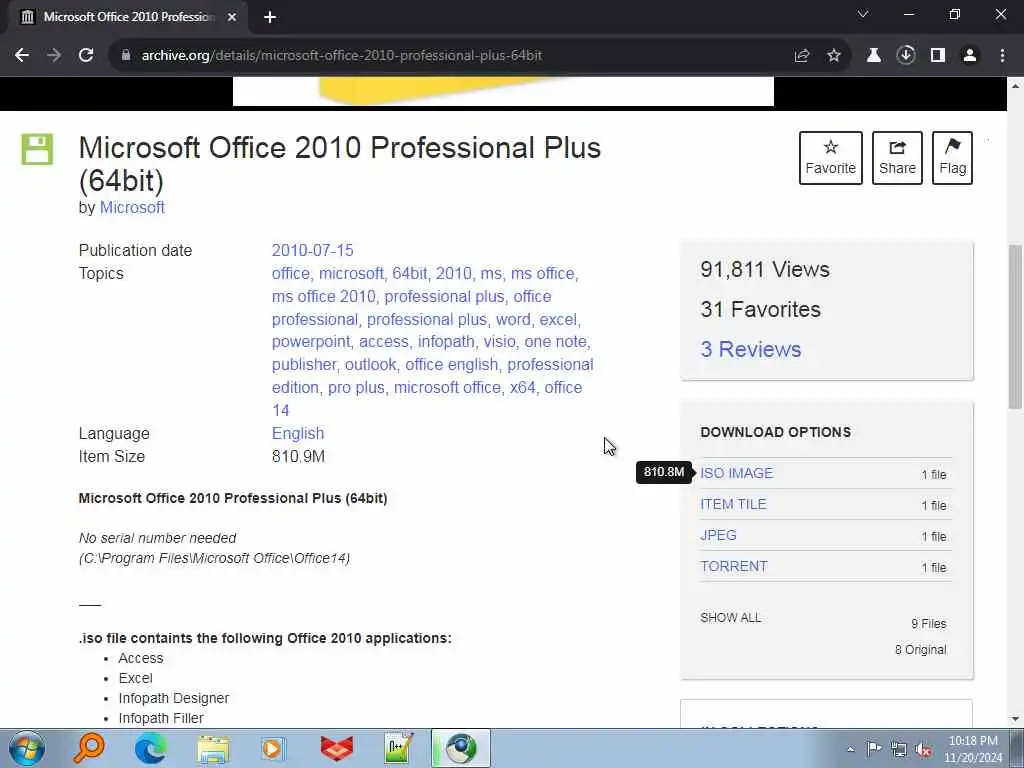Open the browser downloads icon
Screen dimensions: 1024x768
point(906,56)
